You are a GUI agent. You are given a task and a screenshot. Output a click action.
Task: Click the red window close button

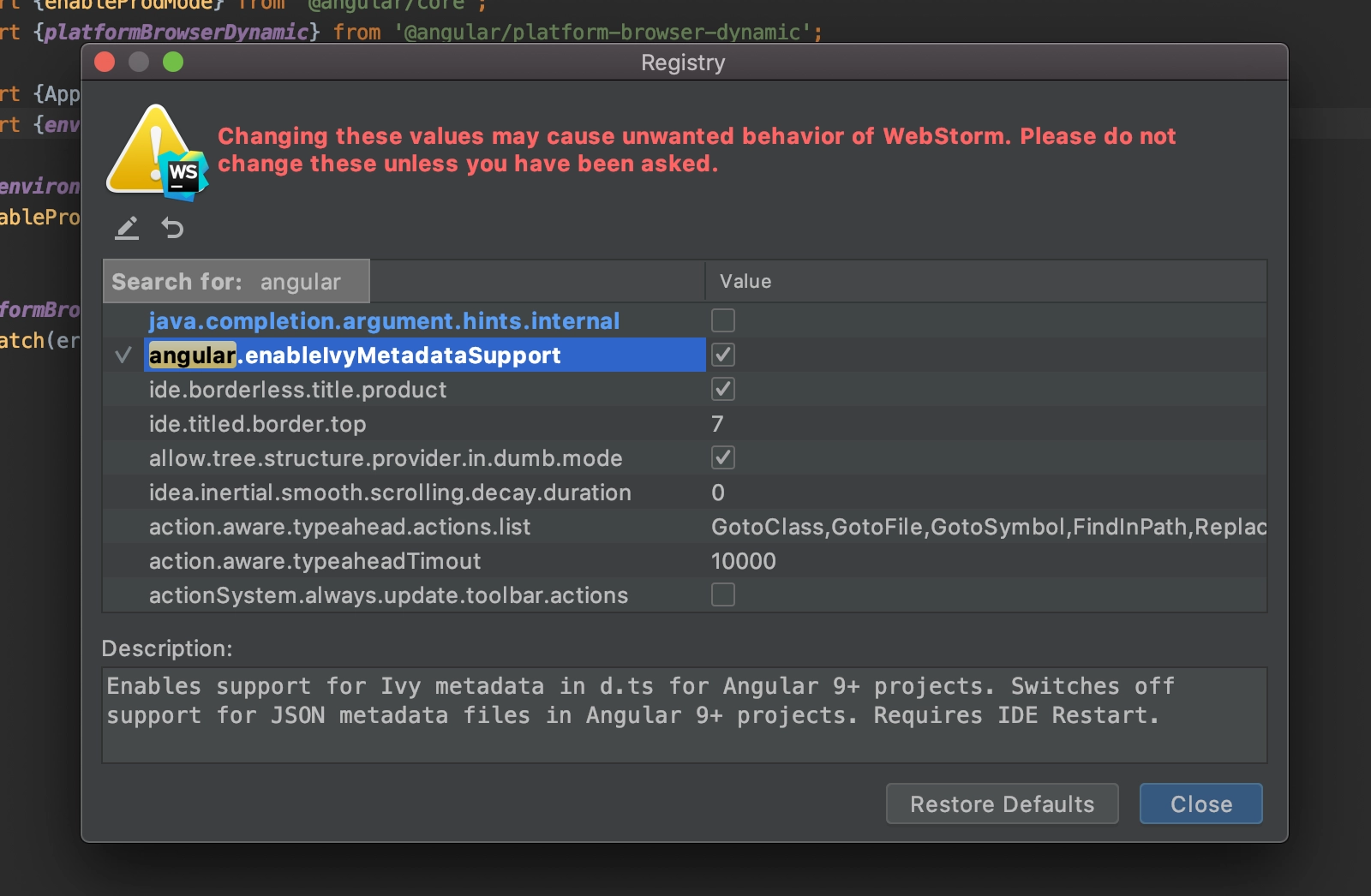105,62
